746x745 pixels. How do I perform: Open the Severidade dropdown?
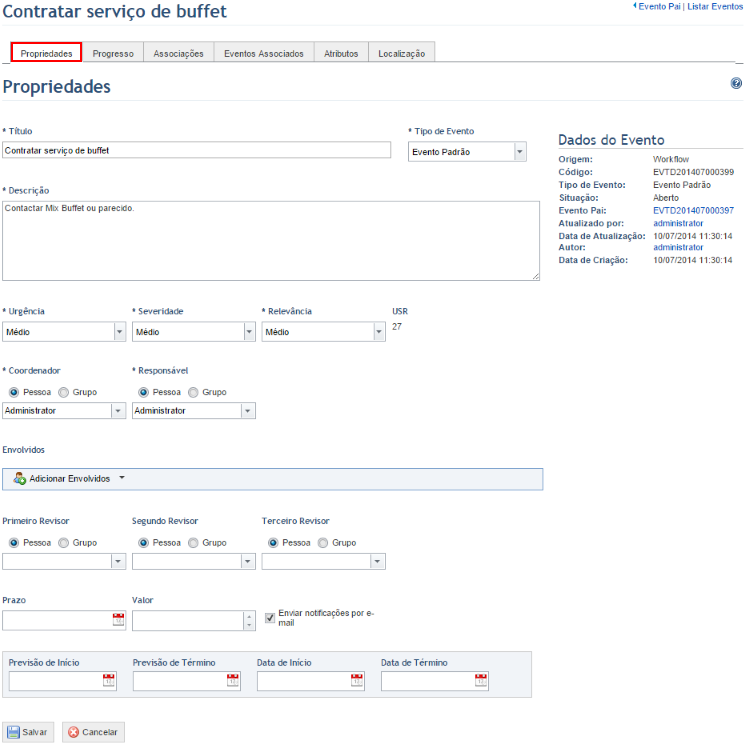[x=194, y=332]
